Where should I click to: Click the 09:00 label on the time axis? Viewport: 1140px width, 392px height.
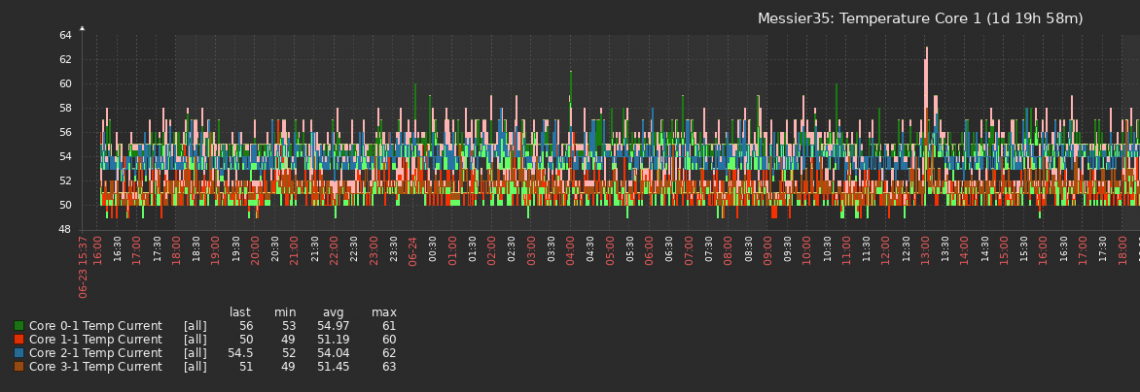[767, 250]
